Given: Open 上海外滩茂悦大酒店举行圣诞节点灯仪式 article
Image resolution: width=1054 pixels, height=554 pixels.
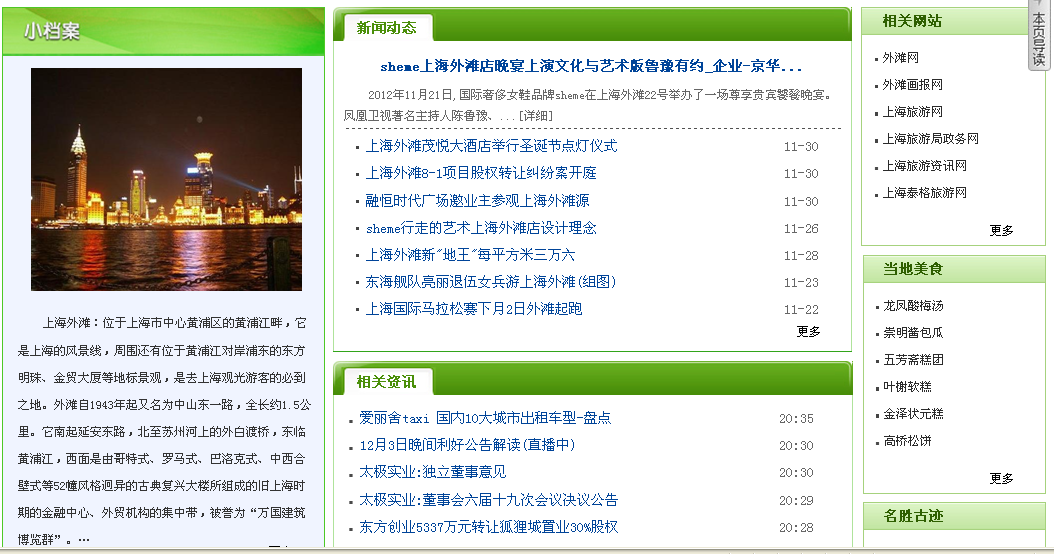Looking at the screenshot, I should click(491, 146).
